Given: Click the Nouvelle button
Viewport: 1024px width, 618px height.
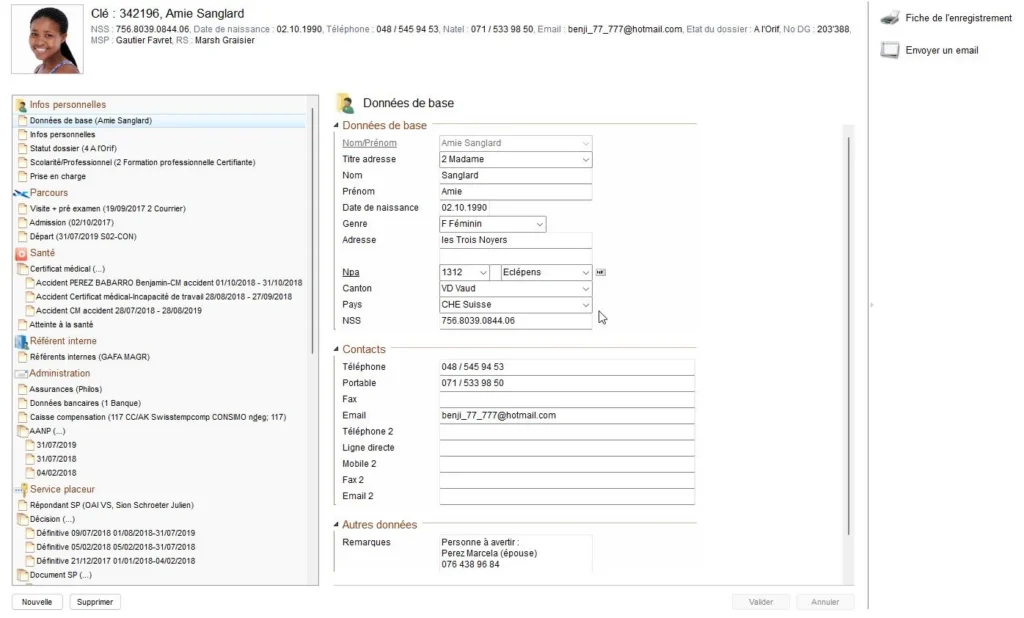Looking at the screenshot, I should [37, 602].
